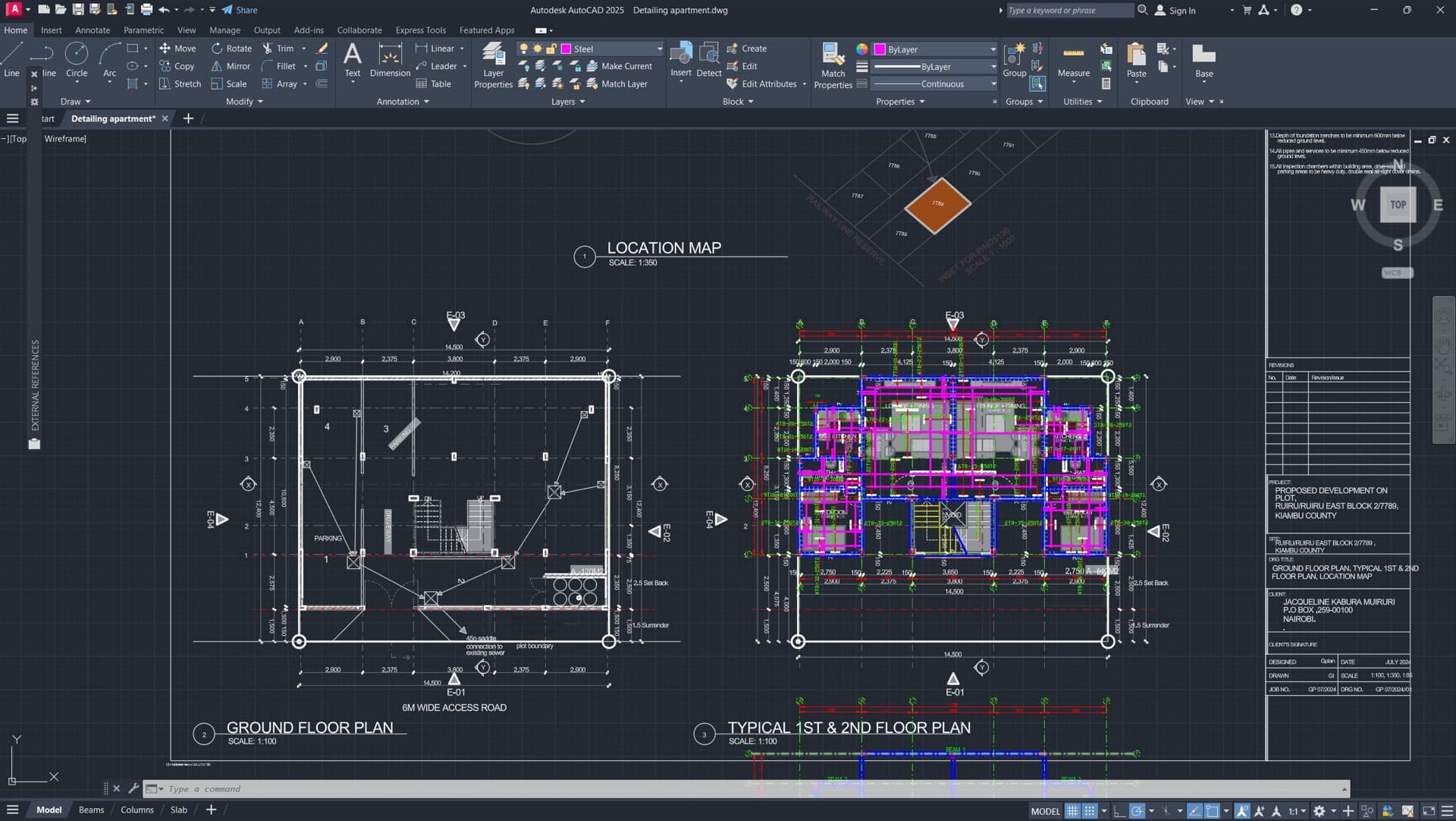Click the Mirror tool
The image size is (1456, 821).
click(x=231, y=66)
